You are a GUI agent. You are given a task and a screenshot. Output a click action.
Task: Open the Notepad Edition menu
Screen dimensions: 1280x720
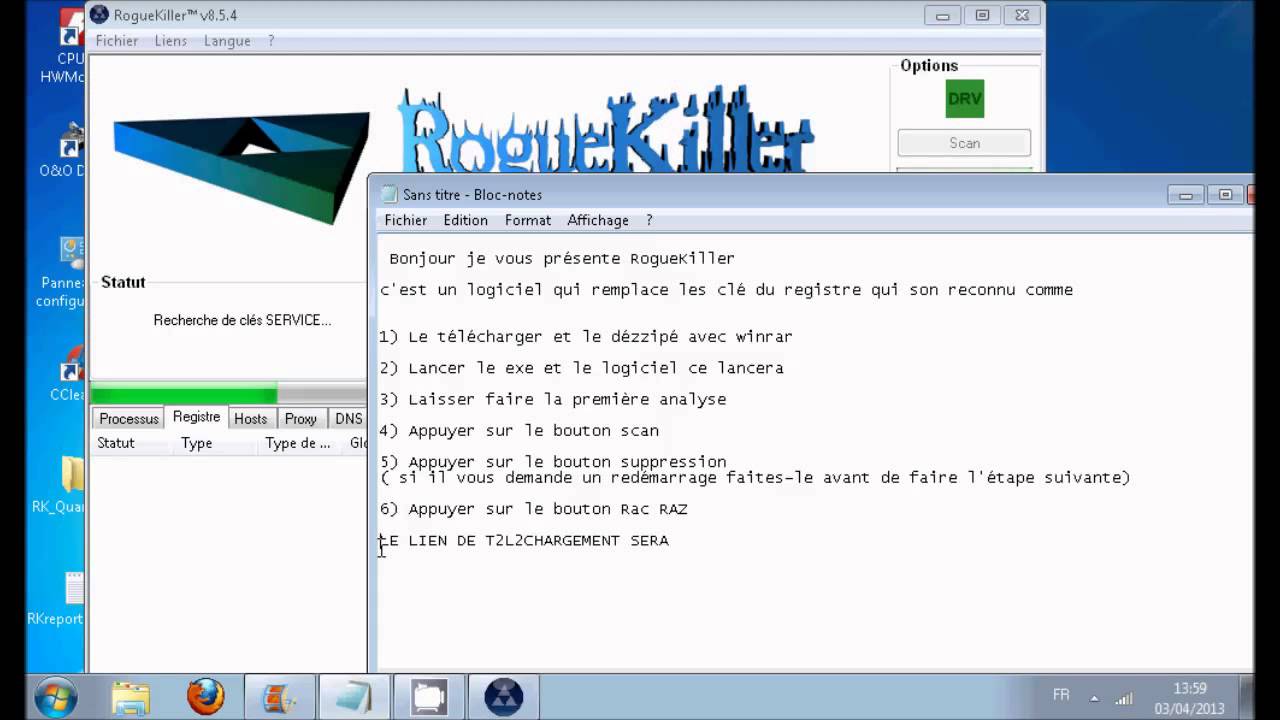(466, 220)
